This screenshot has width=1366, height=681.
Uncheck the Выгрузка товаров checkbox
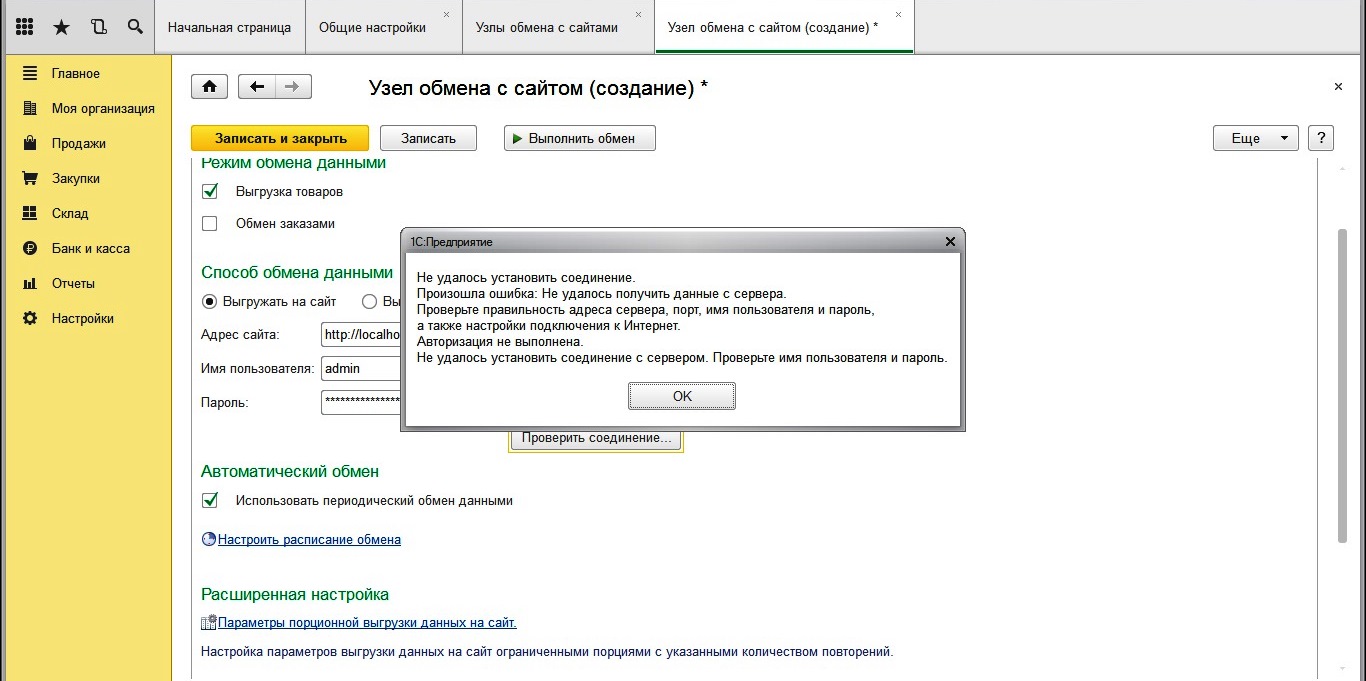[210, 191]
